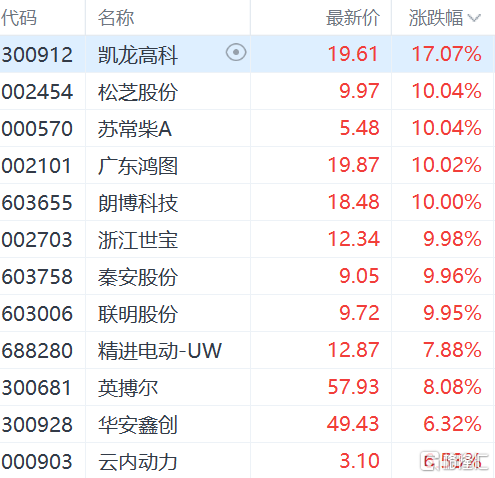The width and height of the screenshot is (495, 478).
Task: Click change value 8.08%
Action: (452, 387)
